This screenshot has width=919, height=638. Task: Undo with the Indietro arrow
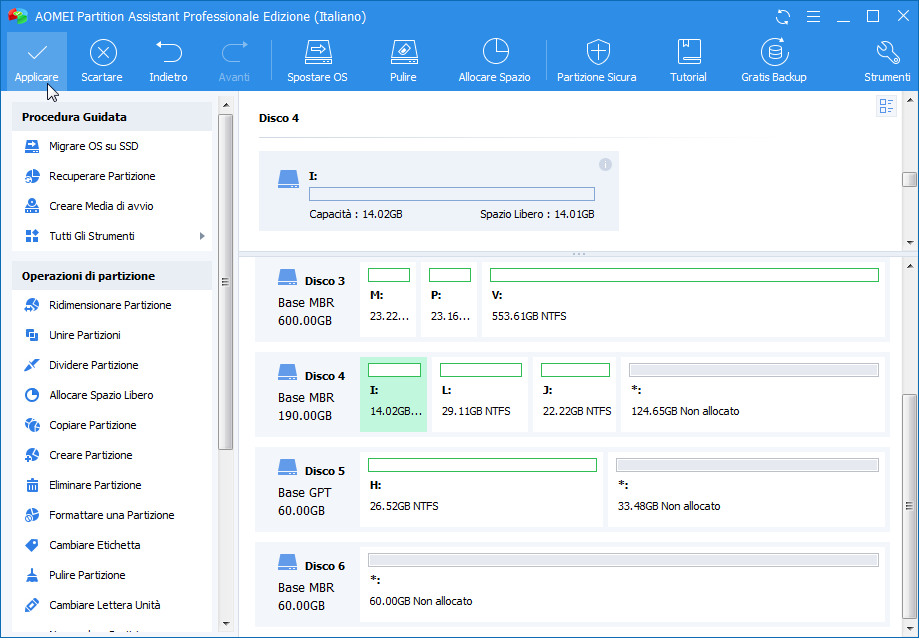tap(168, 61)
